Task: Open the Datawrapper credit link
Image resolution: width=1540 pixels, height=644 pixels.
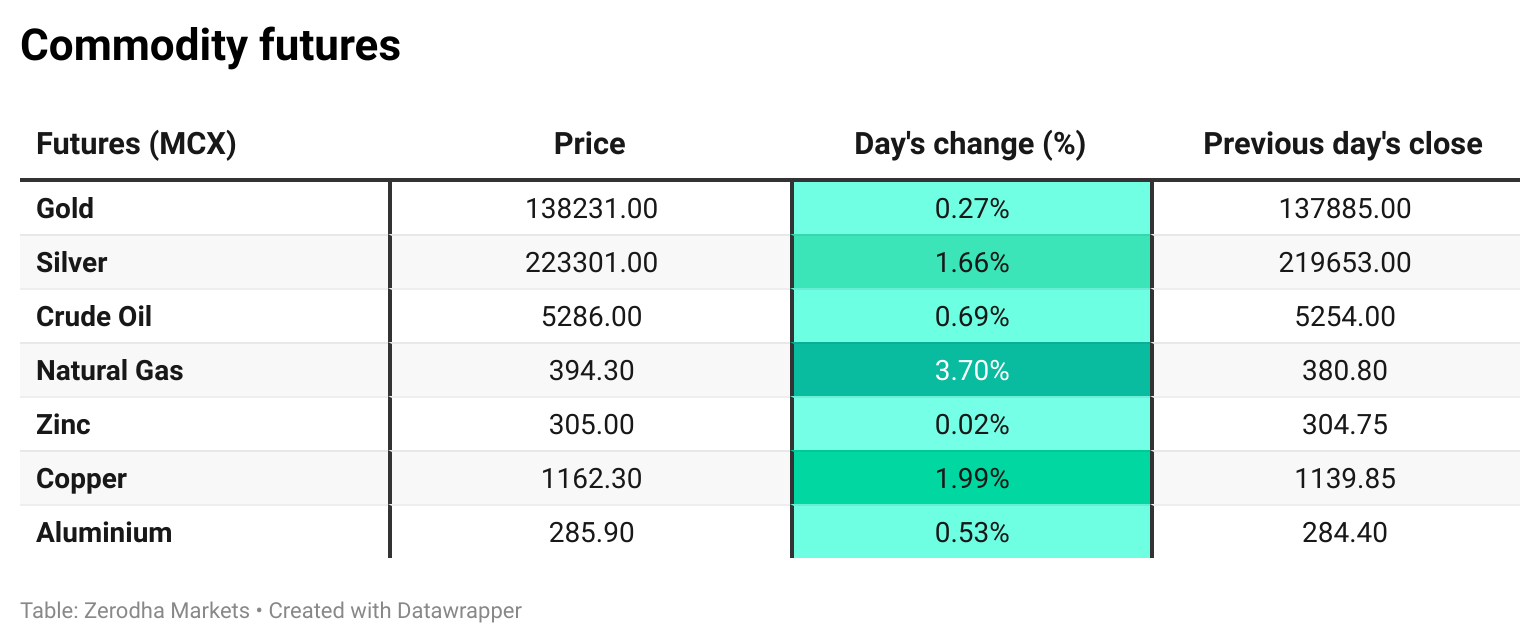Action: (x=459, y=610)
